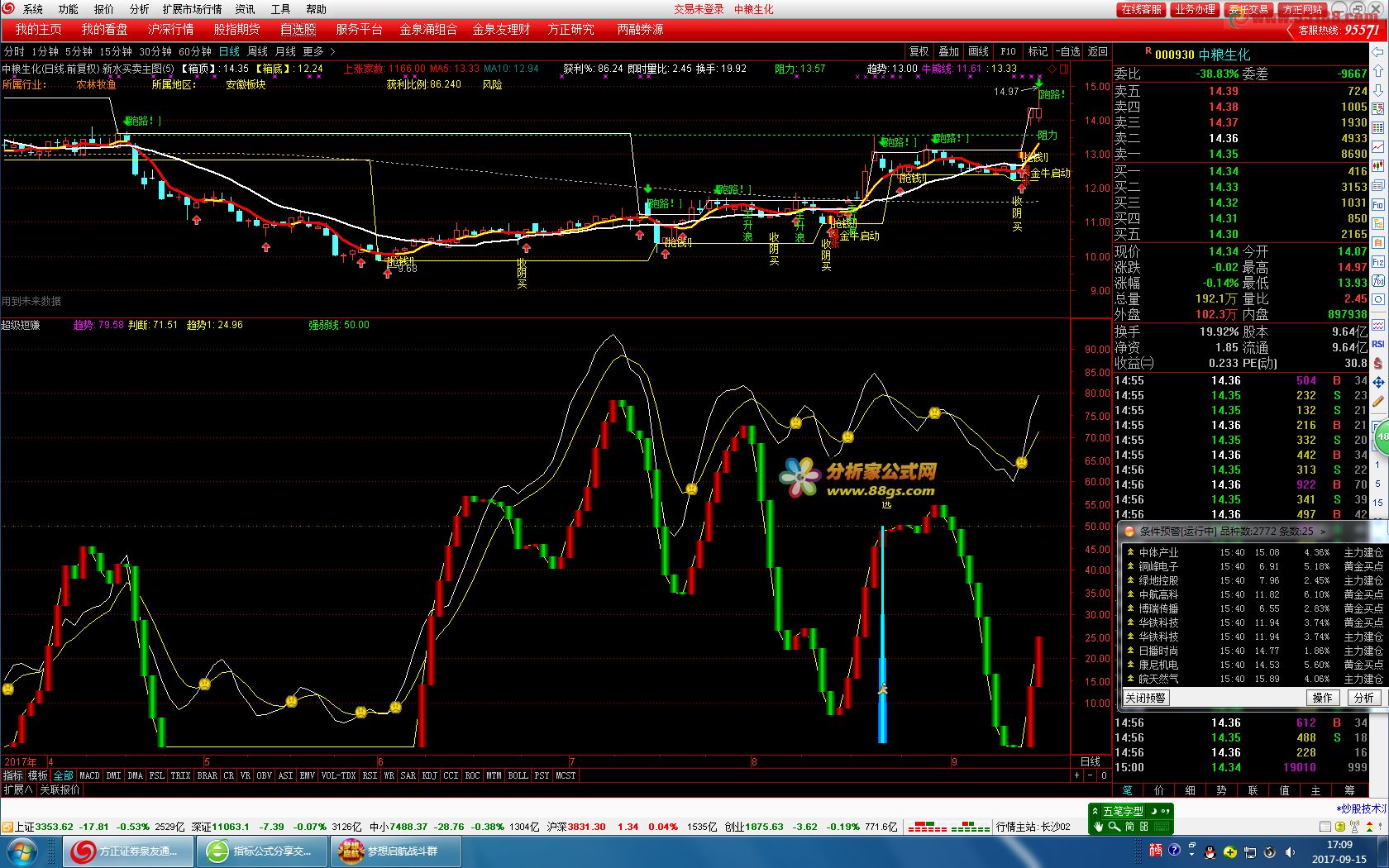Switch chart to 月线 period
This screenshot has width=1389, height=868.
tap(286, 51)
